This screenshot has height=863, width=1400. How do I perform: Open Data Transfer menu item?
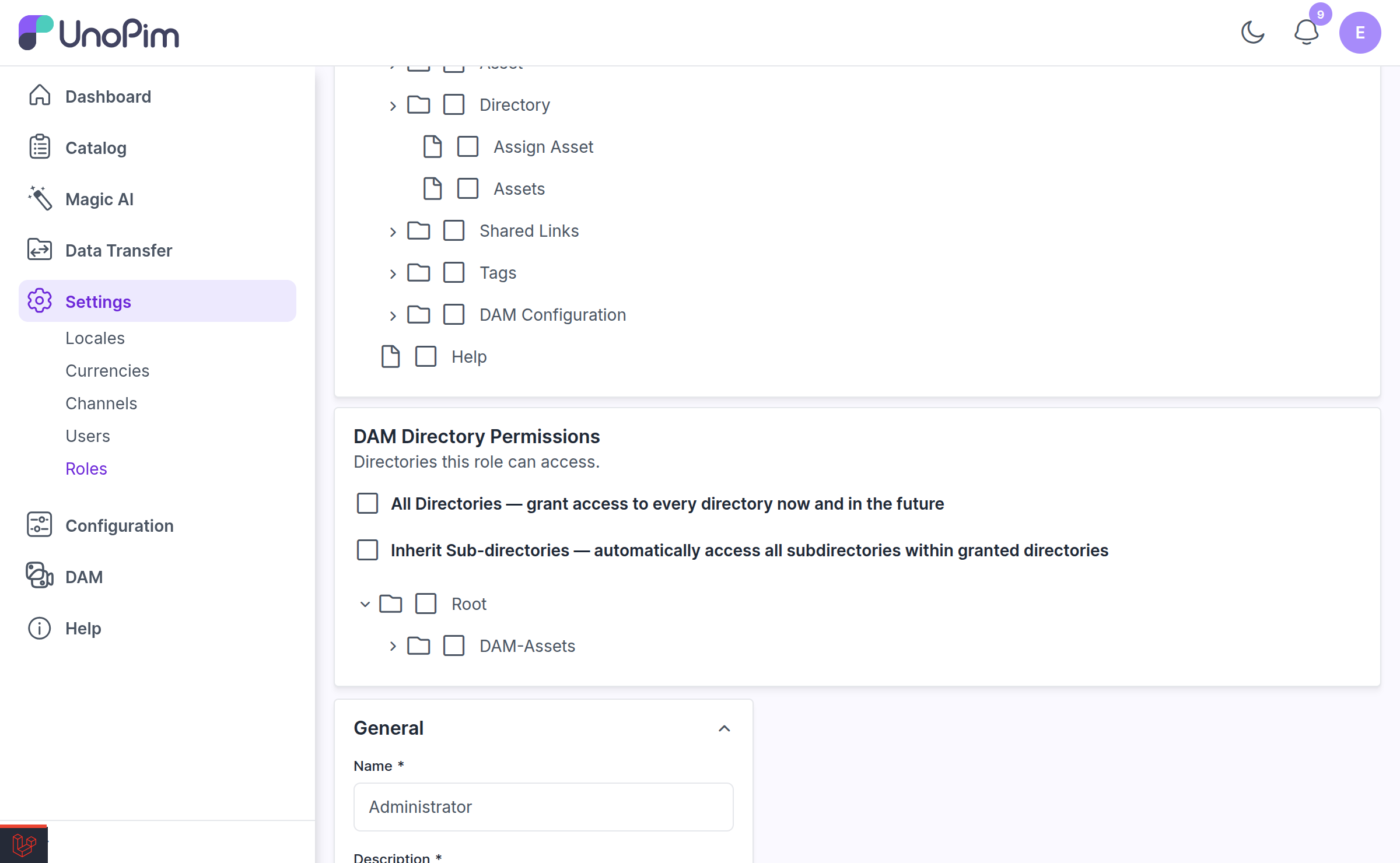119,250
